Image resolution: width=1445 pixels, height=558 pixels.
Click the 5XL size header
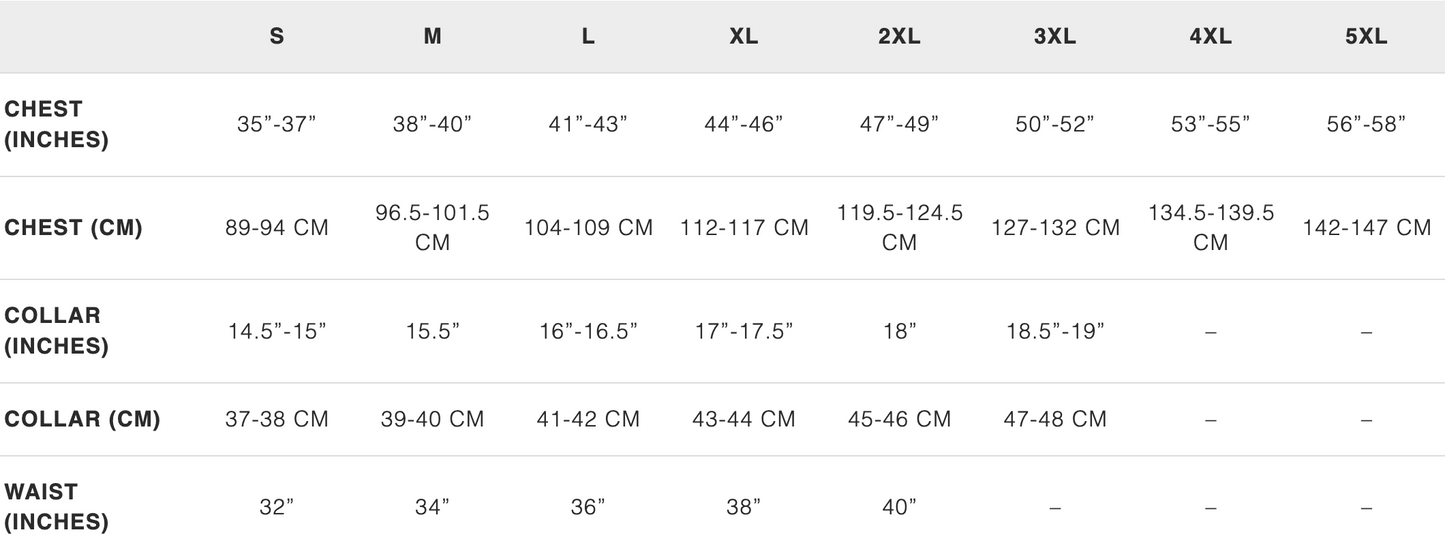1366,36
